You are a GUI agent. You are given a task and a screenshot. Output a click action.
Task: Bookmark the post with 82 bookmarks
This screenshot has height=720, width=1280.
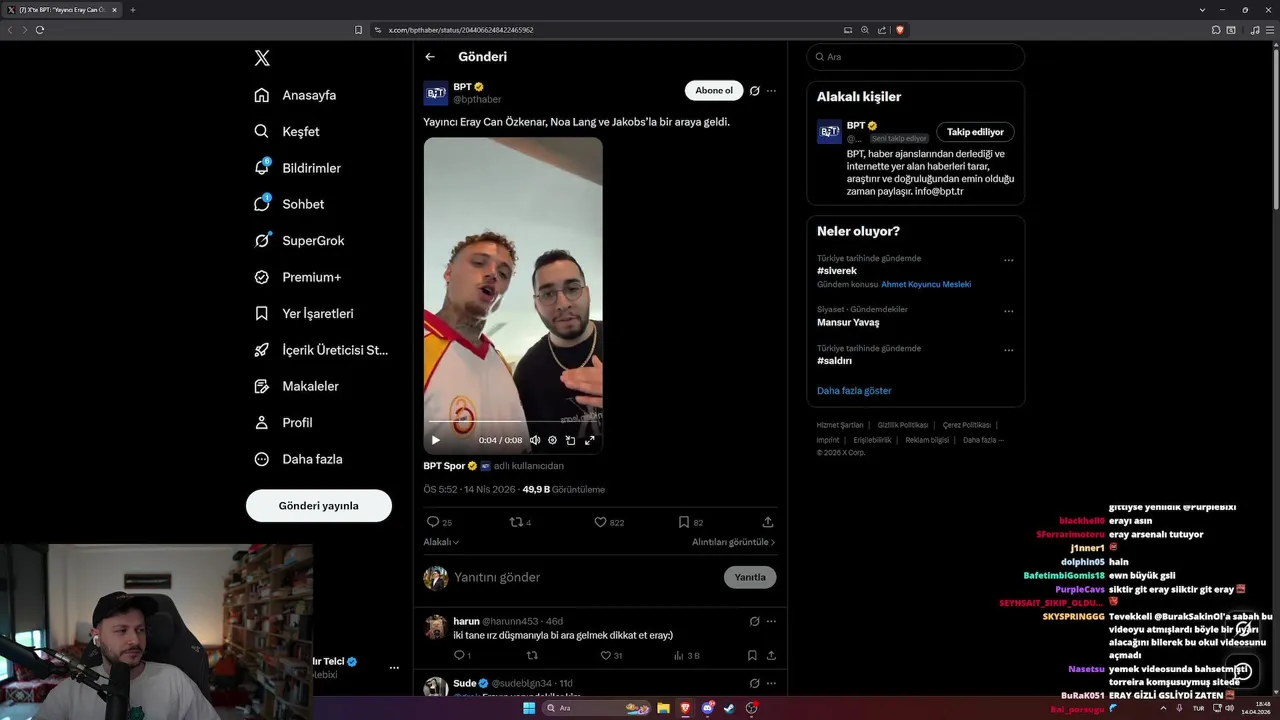click(691, 522)
